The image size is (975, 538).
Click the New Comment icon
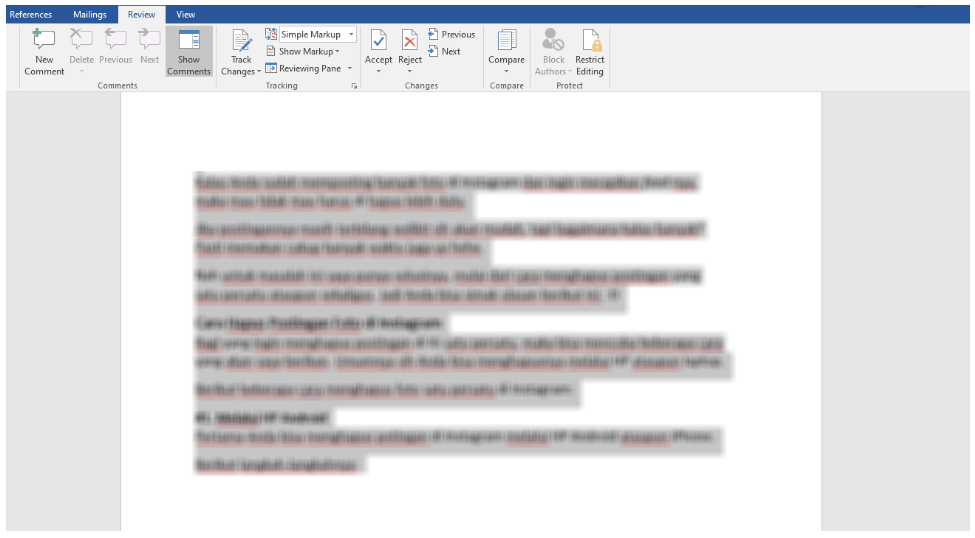click(x=44, y=40)
